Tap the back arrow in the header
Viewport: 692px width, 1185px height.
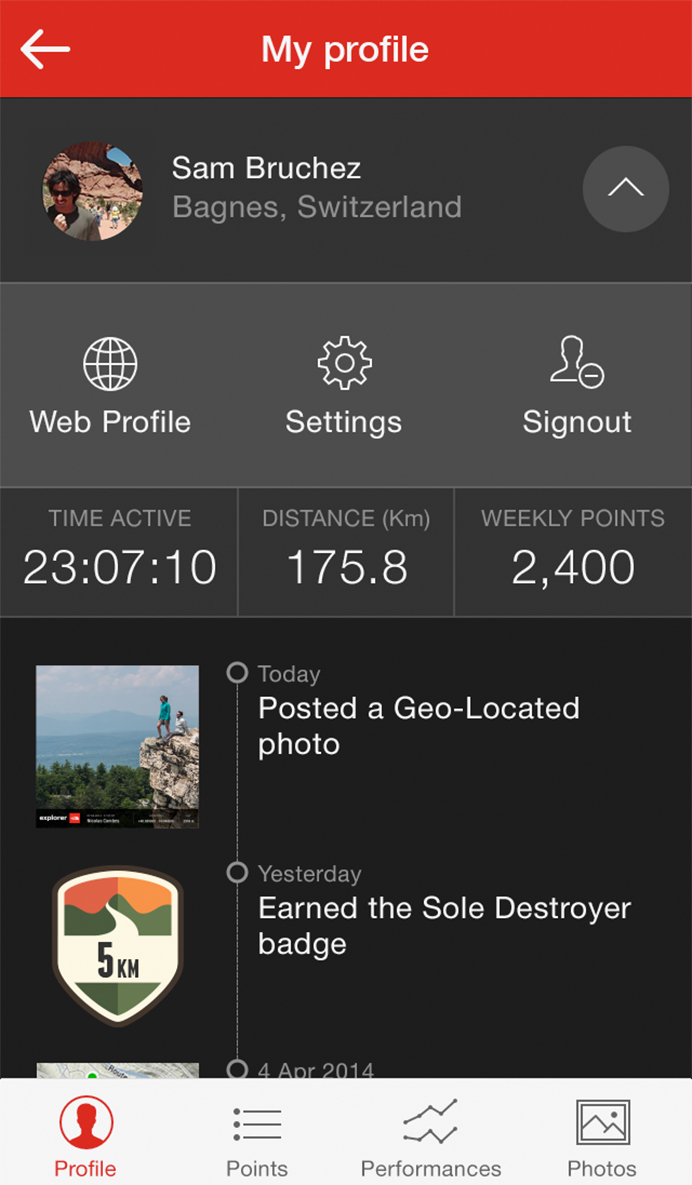pos(45,49)
